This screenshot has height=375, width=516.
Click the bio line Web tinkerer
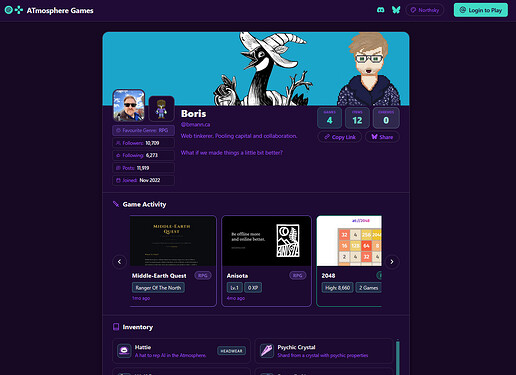pyautogui.click(x=239, y=136)
